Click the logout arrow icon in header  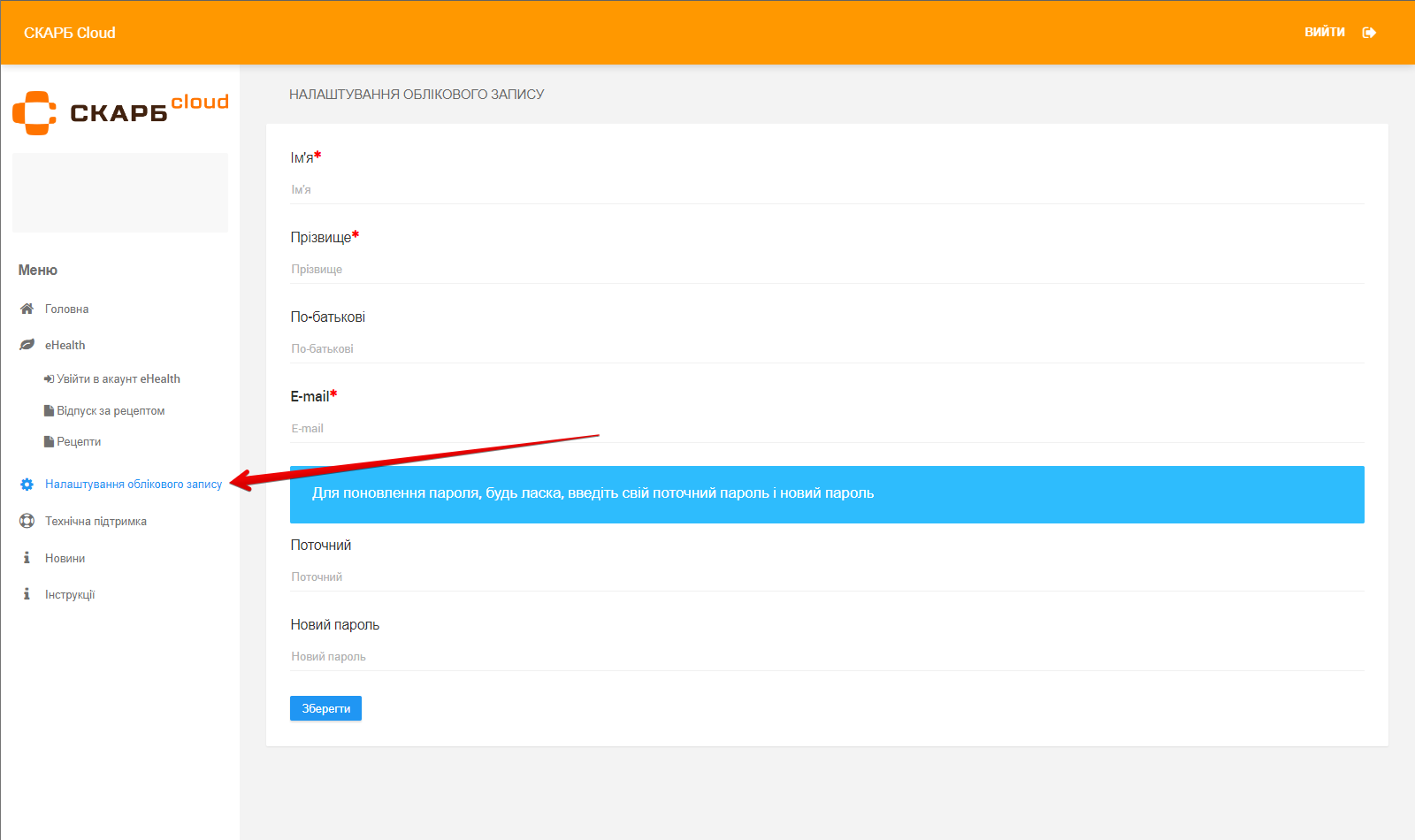pyautogui.click(x=1369, y=33)
